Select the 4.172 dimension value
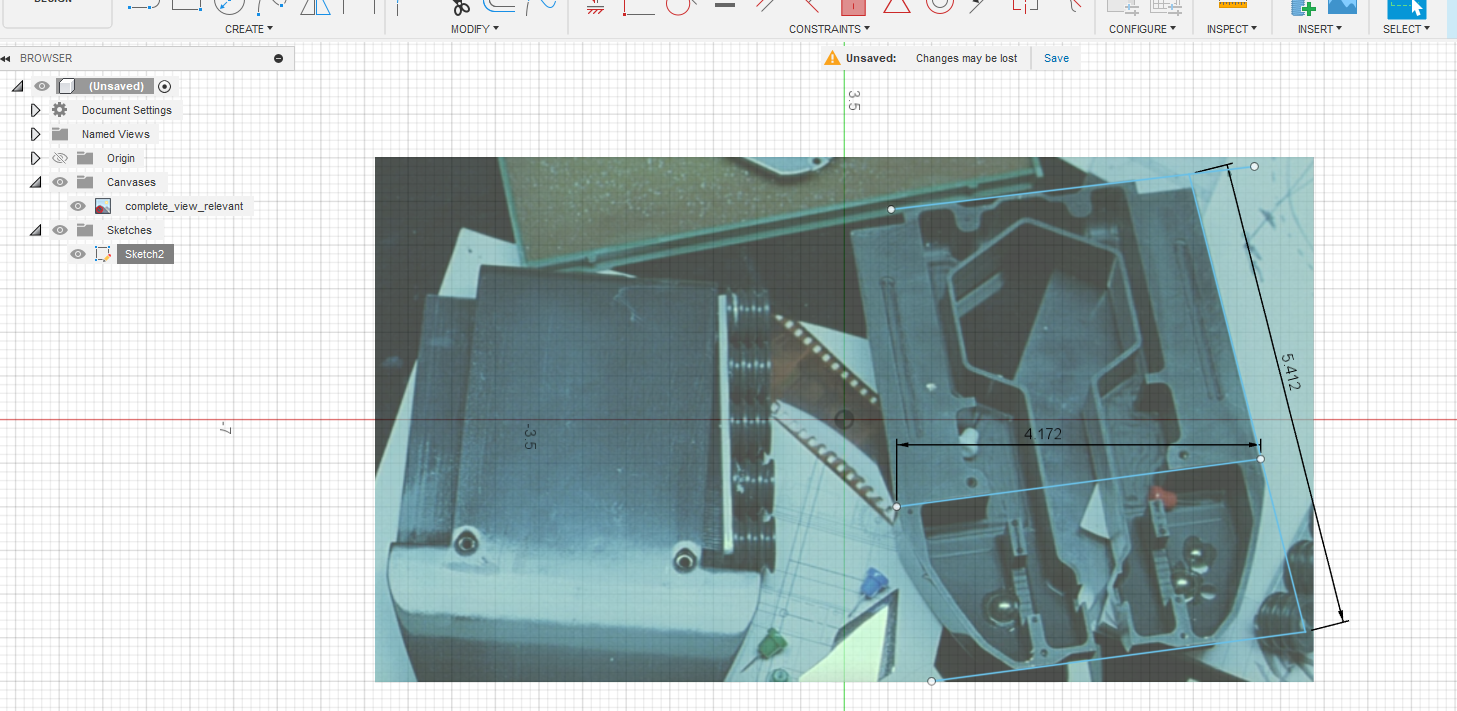This screenshot has height=711, width=1457. click(x=1043, y=433)
